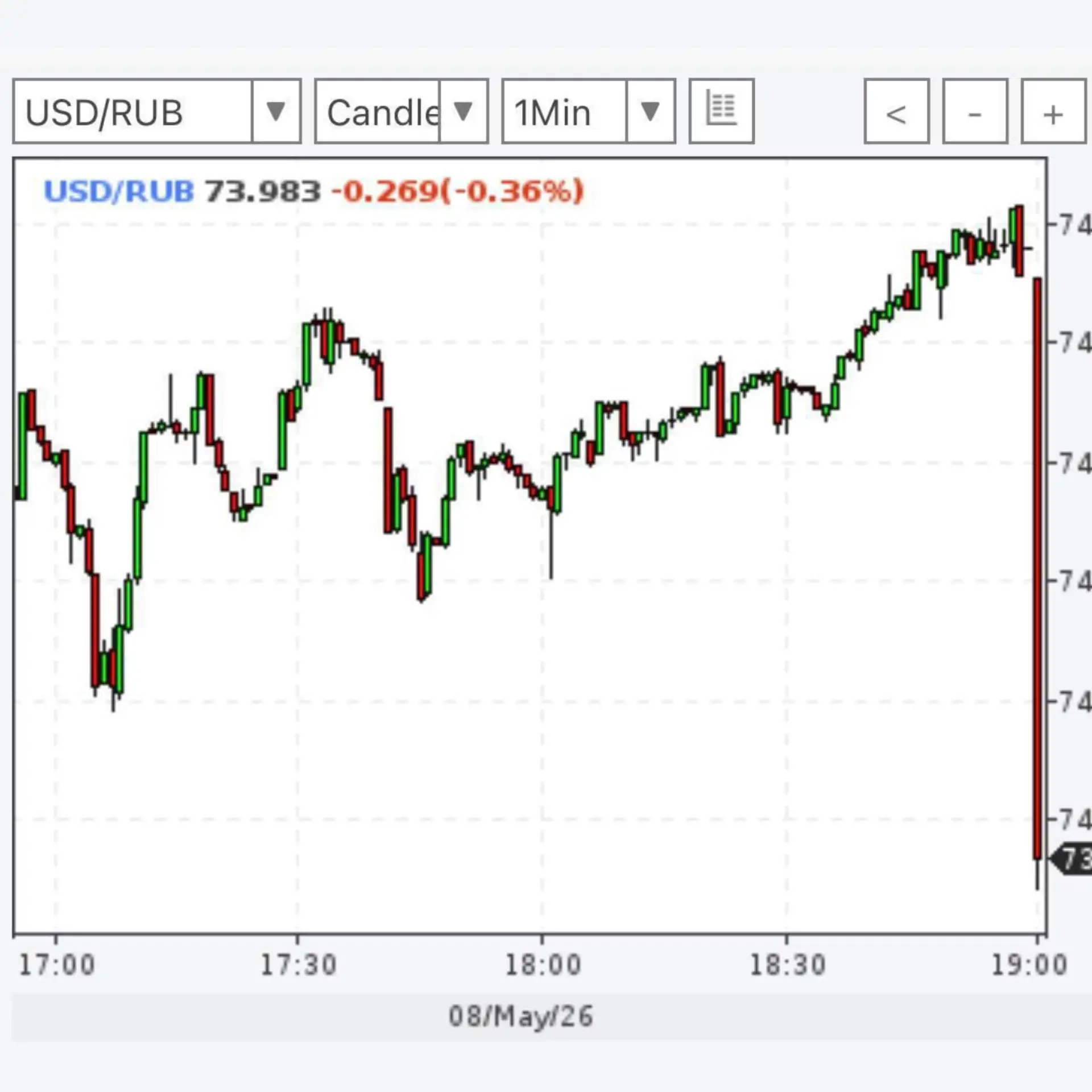Click the 18:00 time axis label
Viewport: 1092px width, 1092px height.
click(x=543, y=965)
